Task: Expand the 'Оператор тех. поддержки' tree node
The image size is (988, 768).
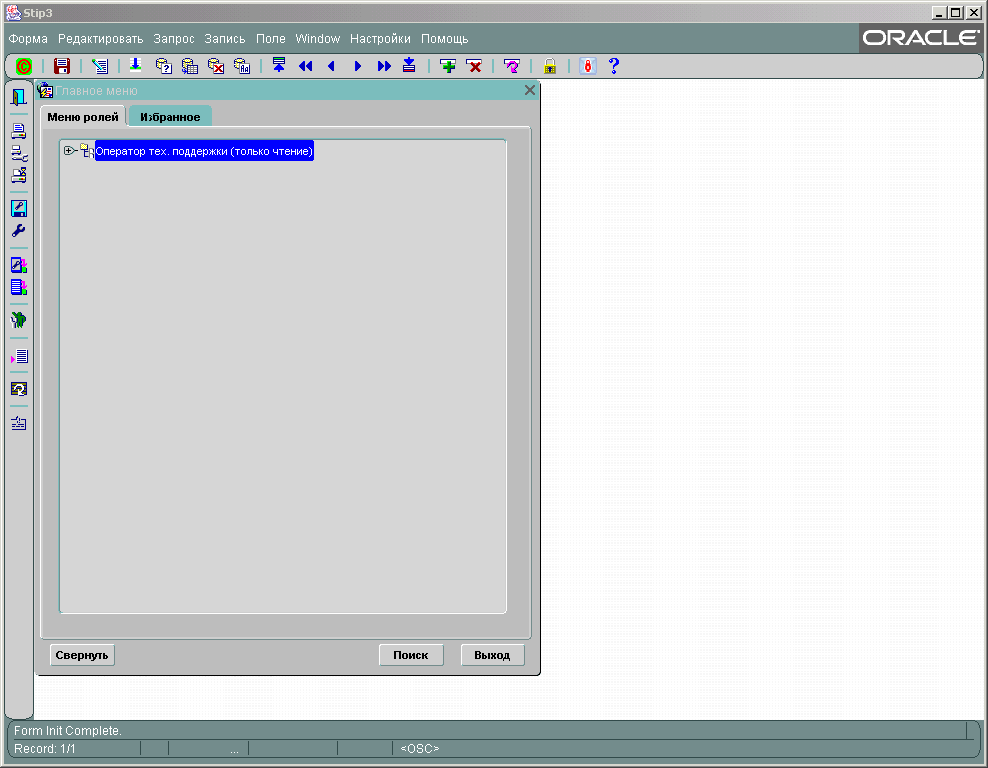Action: click(x=69, y=151)
